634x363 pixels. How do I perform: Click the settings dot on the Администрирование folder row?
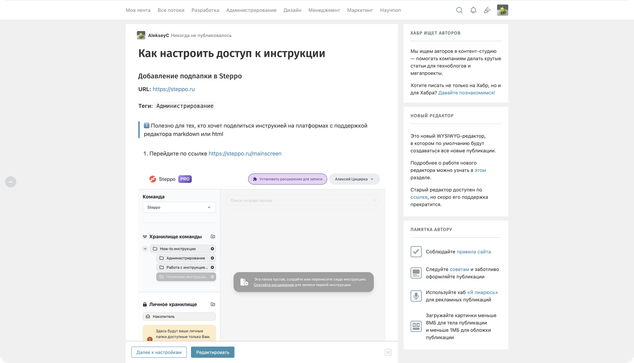click(212, 258)
